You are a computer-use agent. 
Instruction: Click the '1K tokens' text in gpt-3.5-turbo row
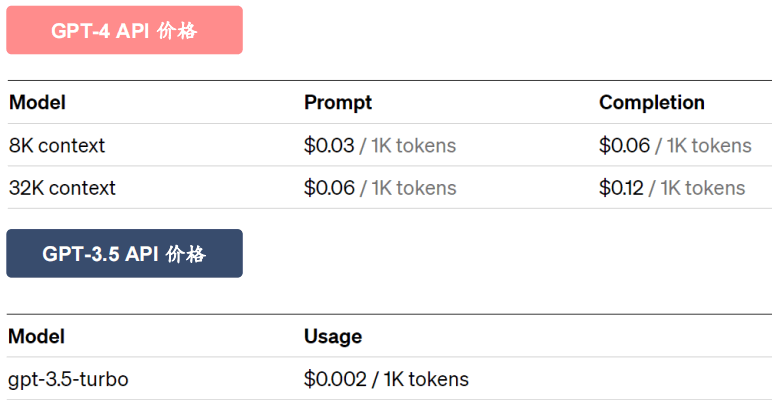click(x=426, y=379)
